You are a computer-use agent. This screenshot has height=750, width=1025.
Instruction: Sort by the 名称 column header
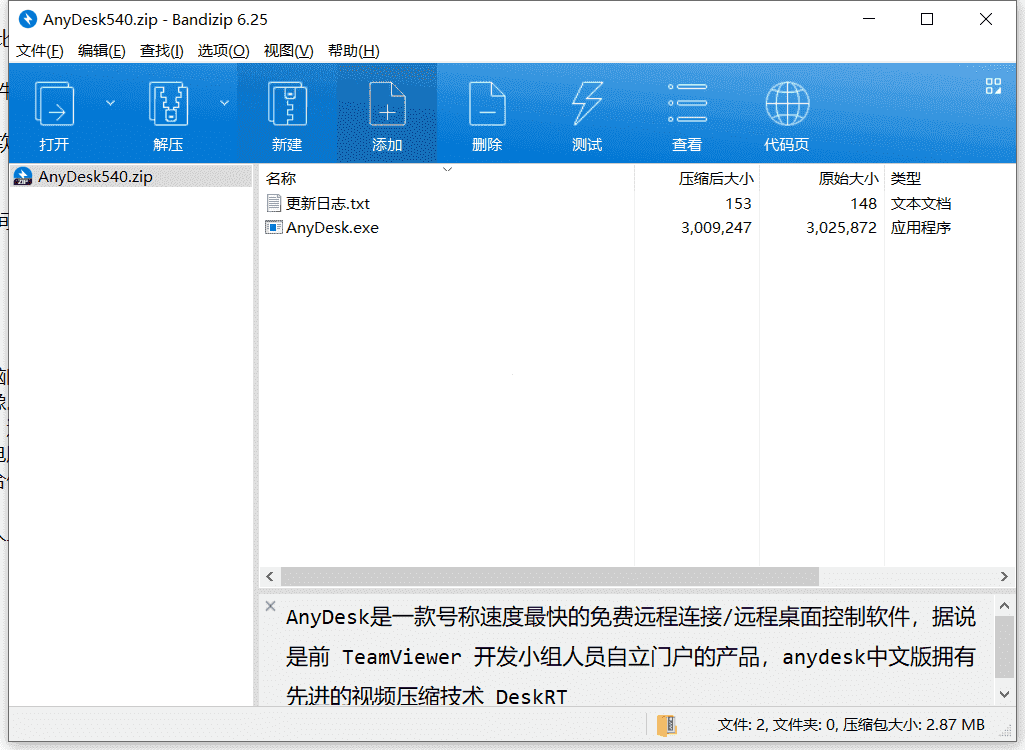447,179
